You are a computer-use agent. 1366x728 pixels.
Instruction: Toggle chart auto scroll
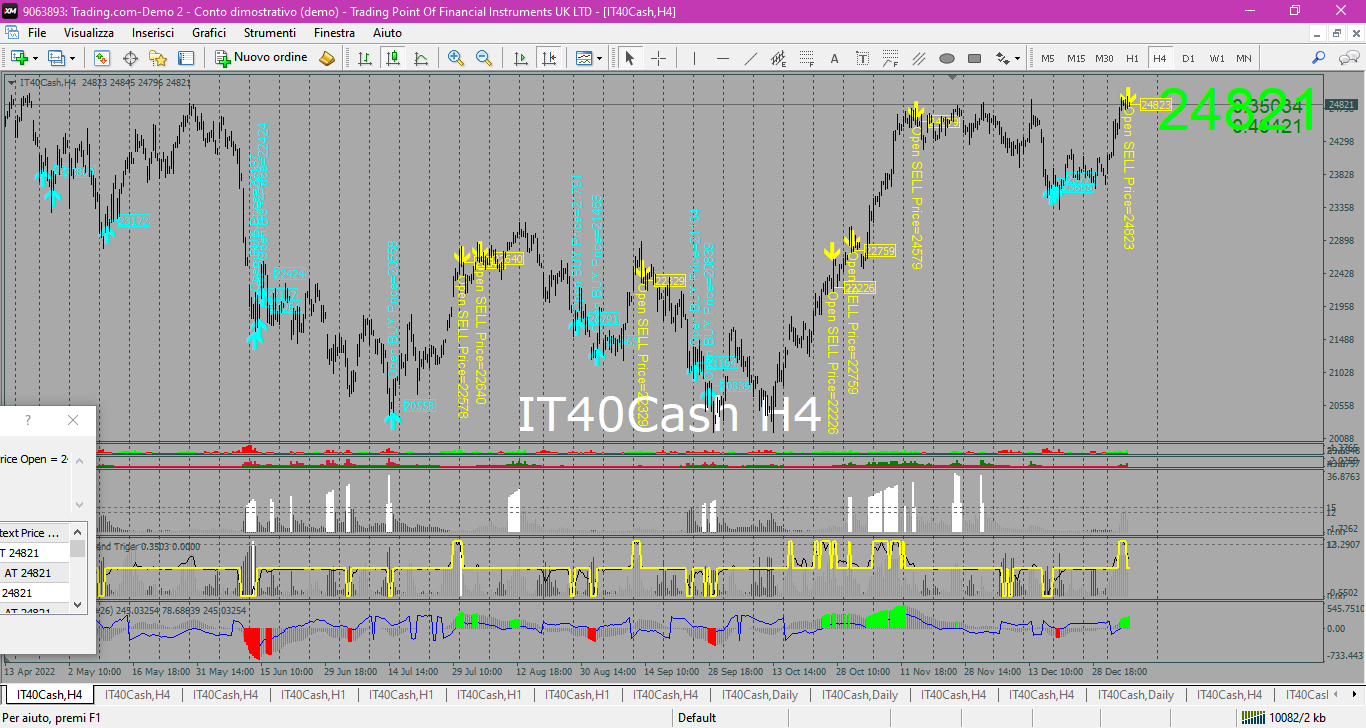coord(520,58)
